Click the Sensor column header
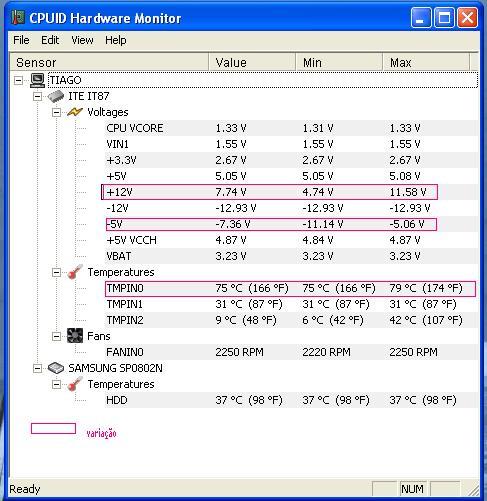Viewport: 487px width, 501px height. (x=109, y=62)
